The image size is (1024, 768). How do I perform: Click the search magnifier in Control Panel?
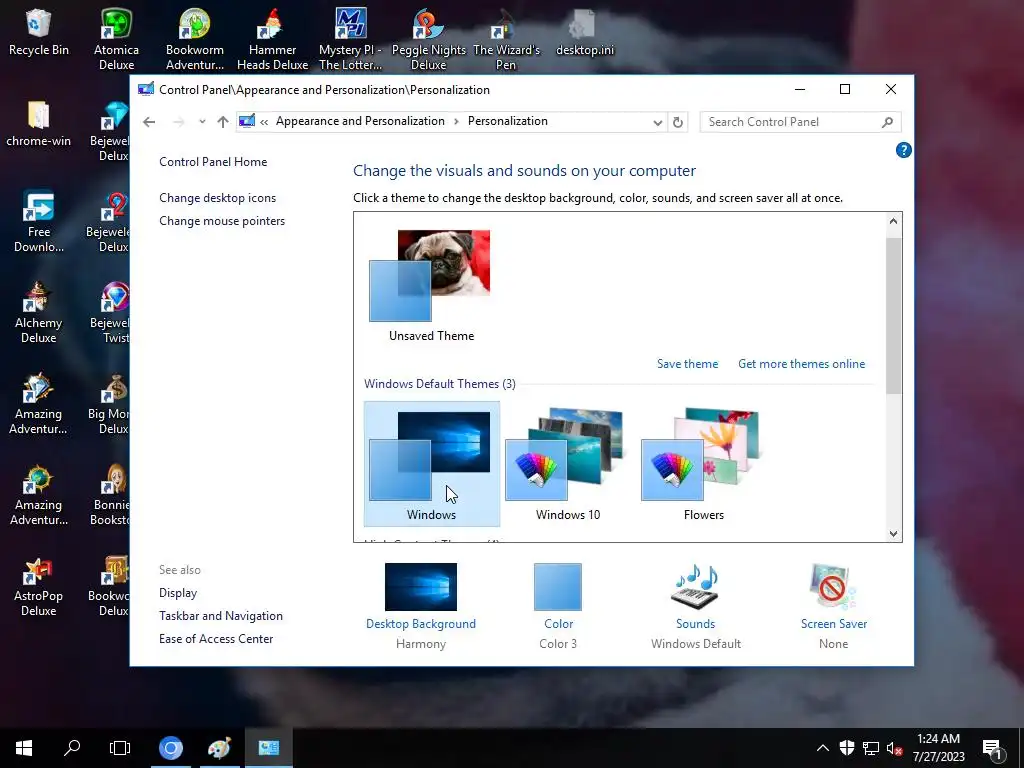click(887, 122)
